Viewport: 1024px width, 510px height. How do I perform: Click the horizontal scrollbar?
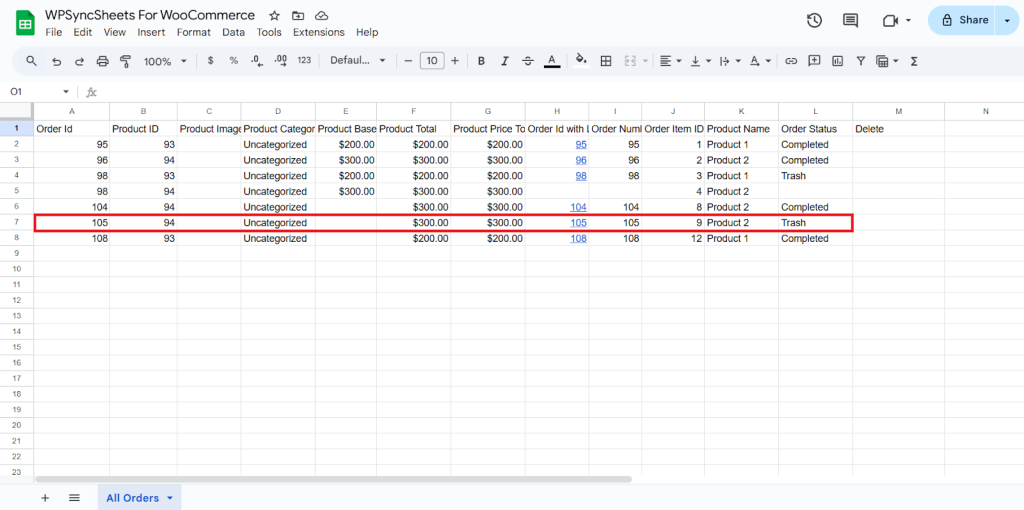(333, 479)
